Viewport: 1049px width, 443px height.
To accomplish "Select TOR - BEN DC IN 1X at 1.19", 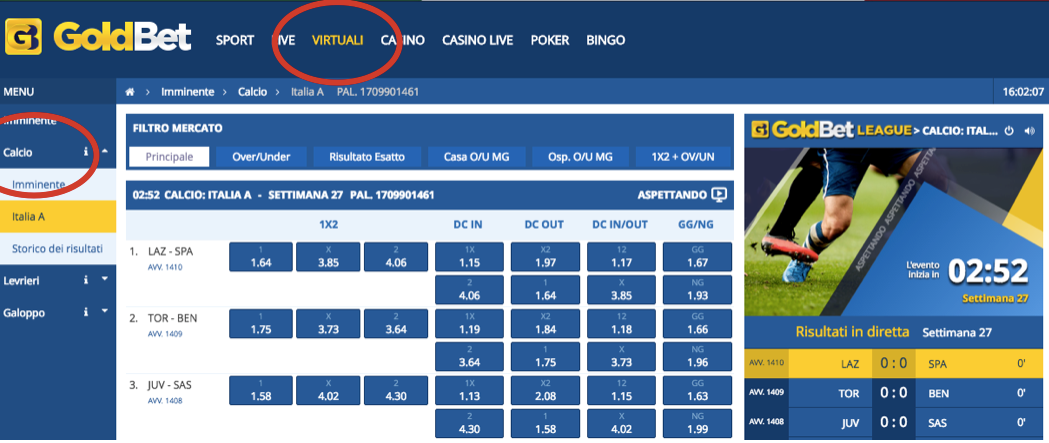I will click(470, 324).
